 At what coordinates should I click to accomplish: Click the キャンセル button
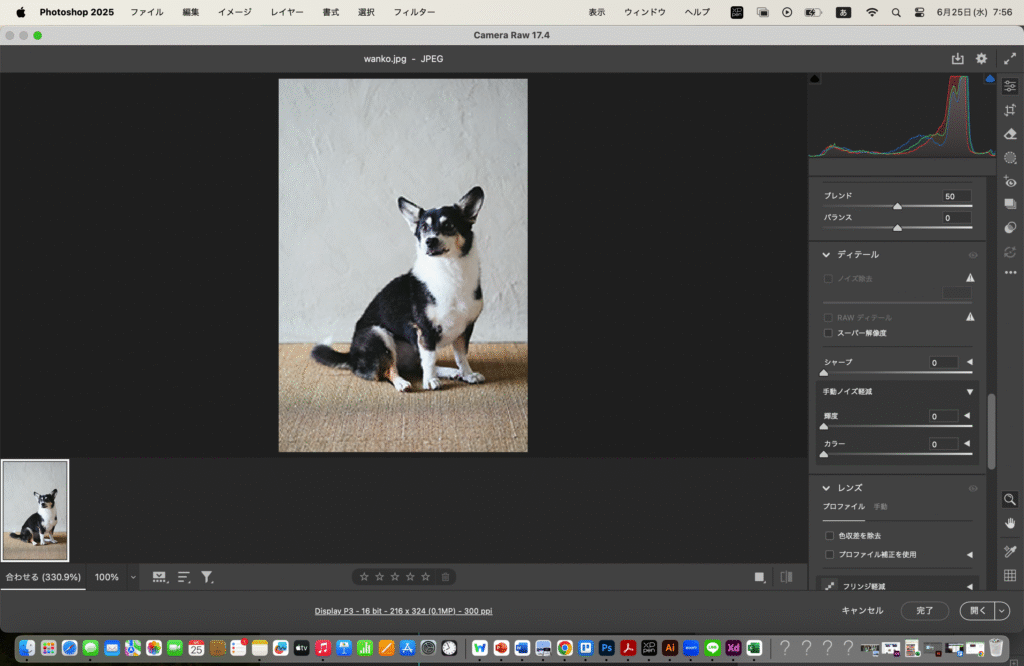point(862,610)
